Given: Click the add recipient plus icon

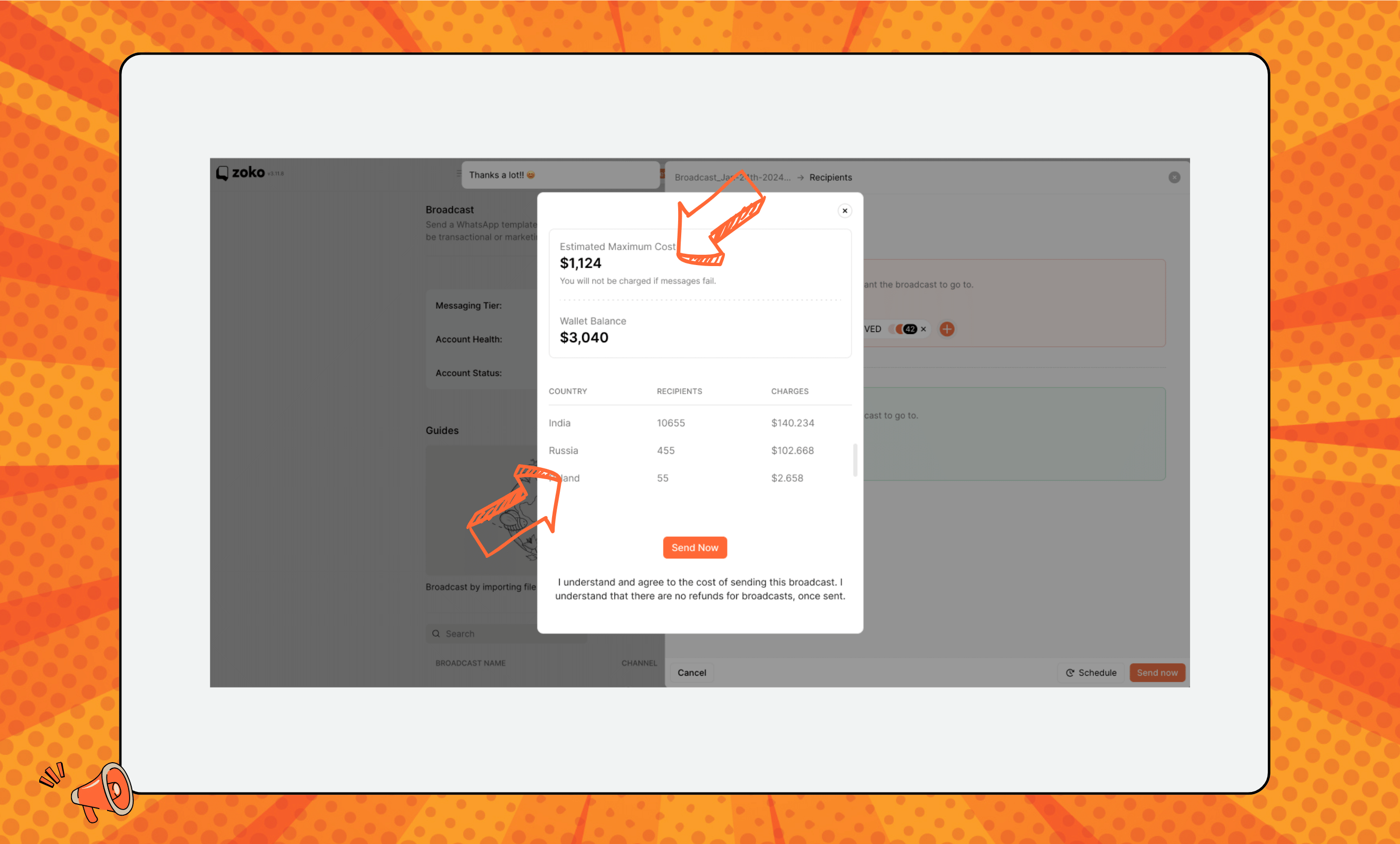Looking at the screenshot, I should point(947,329).
